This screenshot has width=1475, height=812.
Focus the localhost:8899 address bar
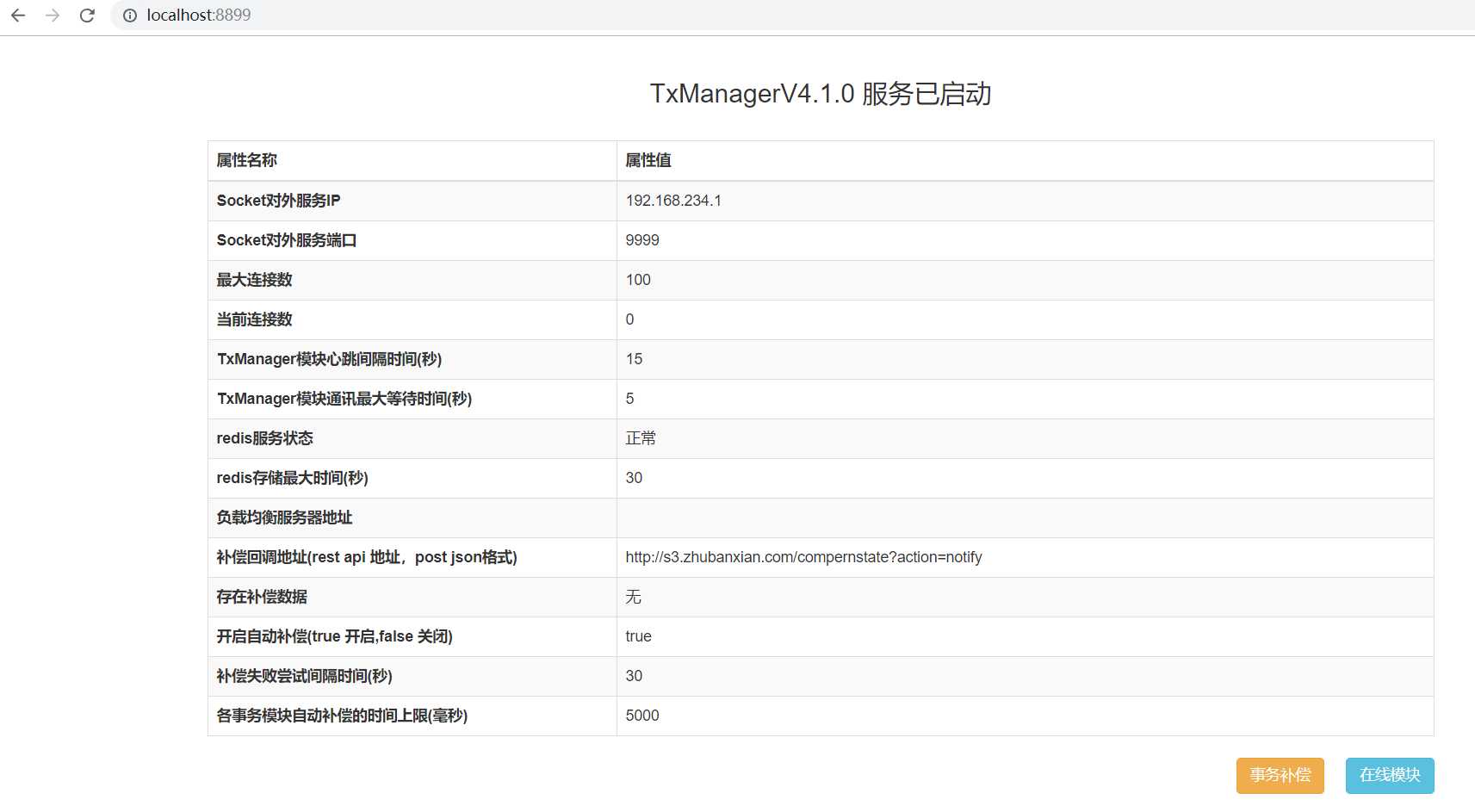[x=792, y=15]
